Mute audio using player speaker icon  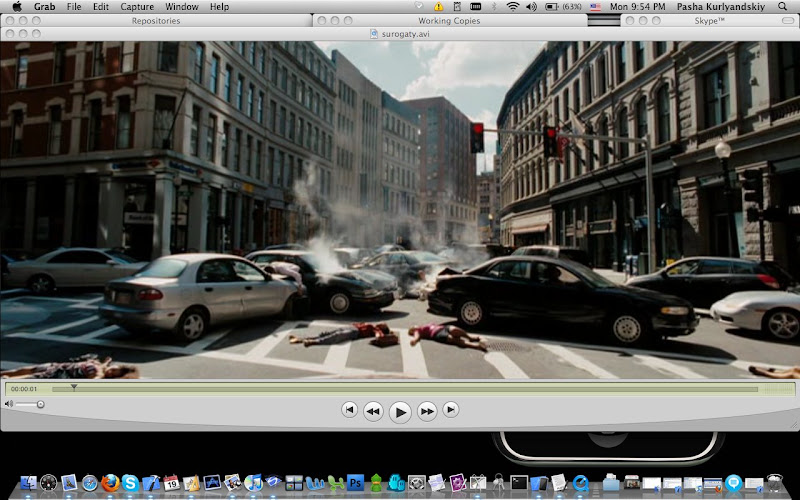pyautogui.click(x=10, y=404)
